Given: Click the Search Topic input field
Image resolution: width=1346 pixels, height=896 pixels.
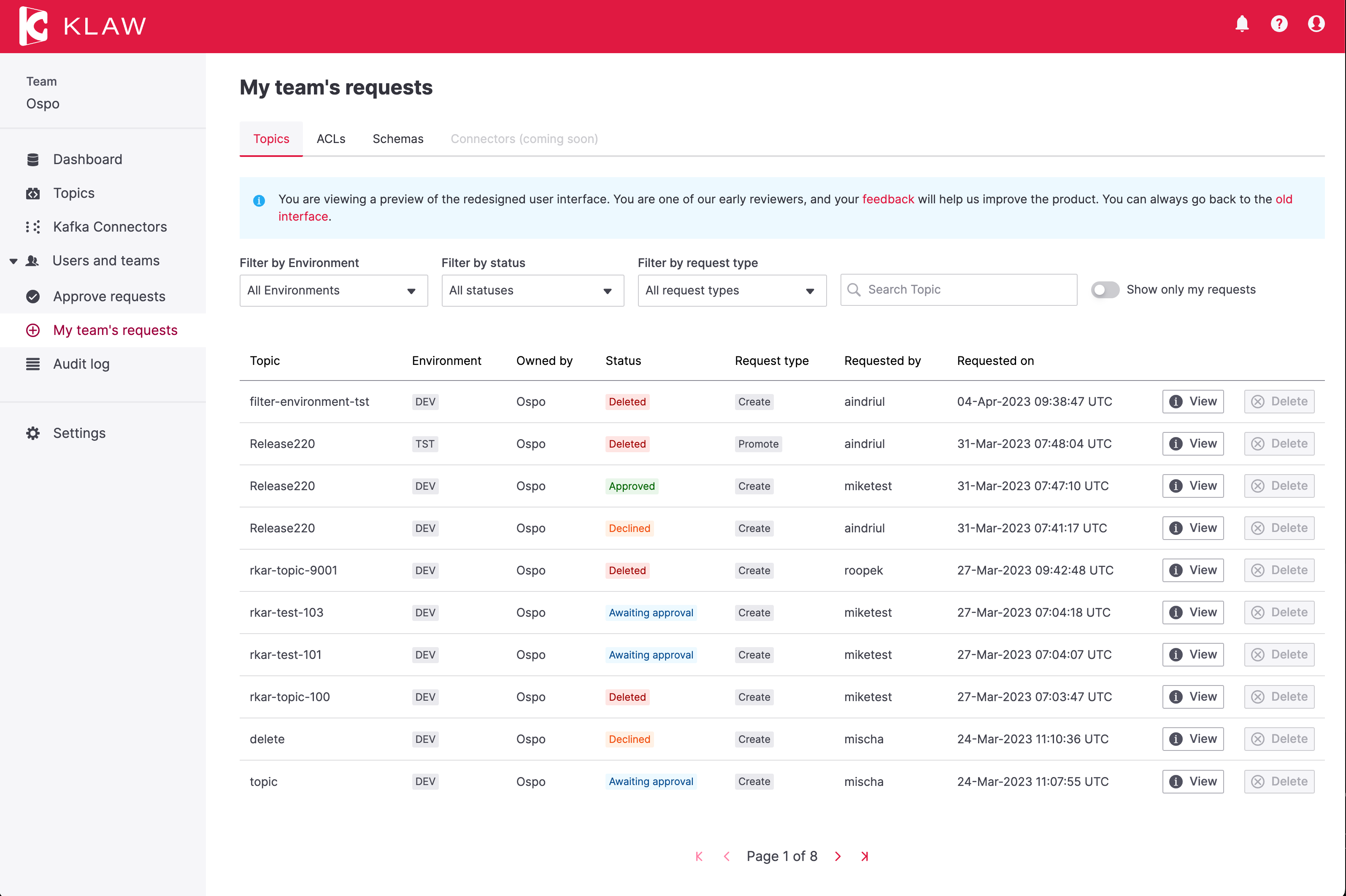Looking at the screenshot, I should point(966,290).
